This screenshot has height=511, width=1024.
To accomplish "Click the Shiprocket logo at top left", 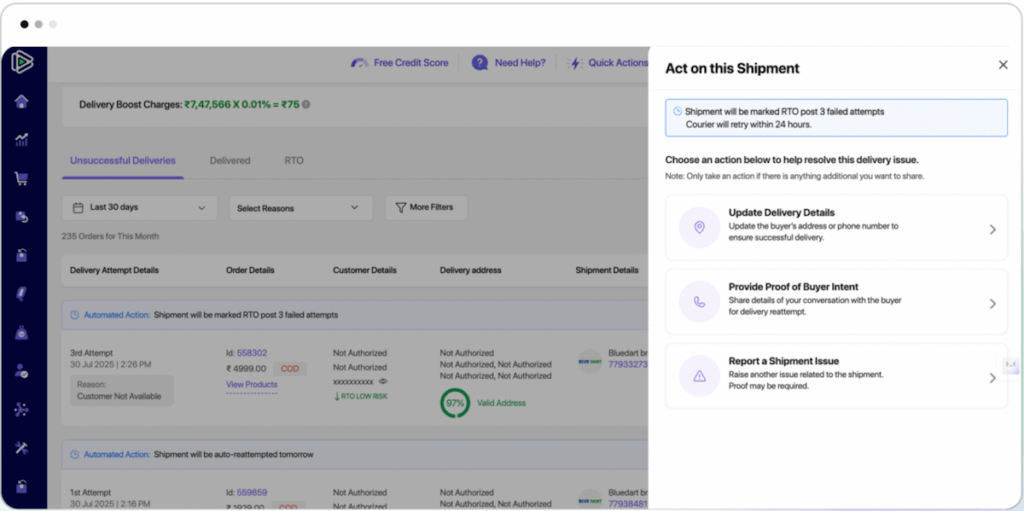I will (x=22, y=62).
